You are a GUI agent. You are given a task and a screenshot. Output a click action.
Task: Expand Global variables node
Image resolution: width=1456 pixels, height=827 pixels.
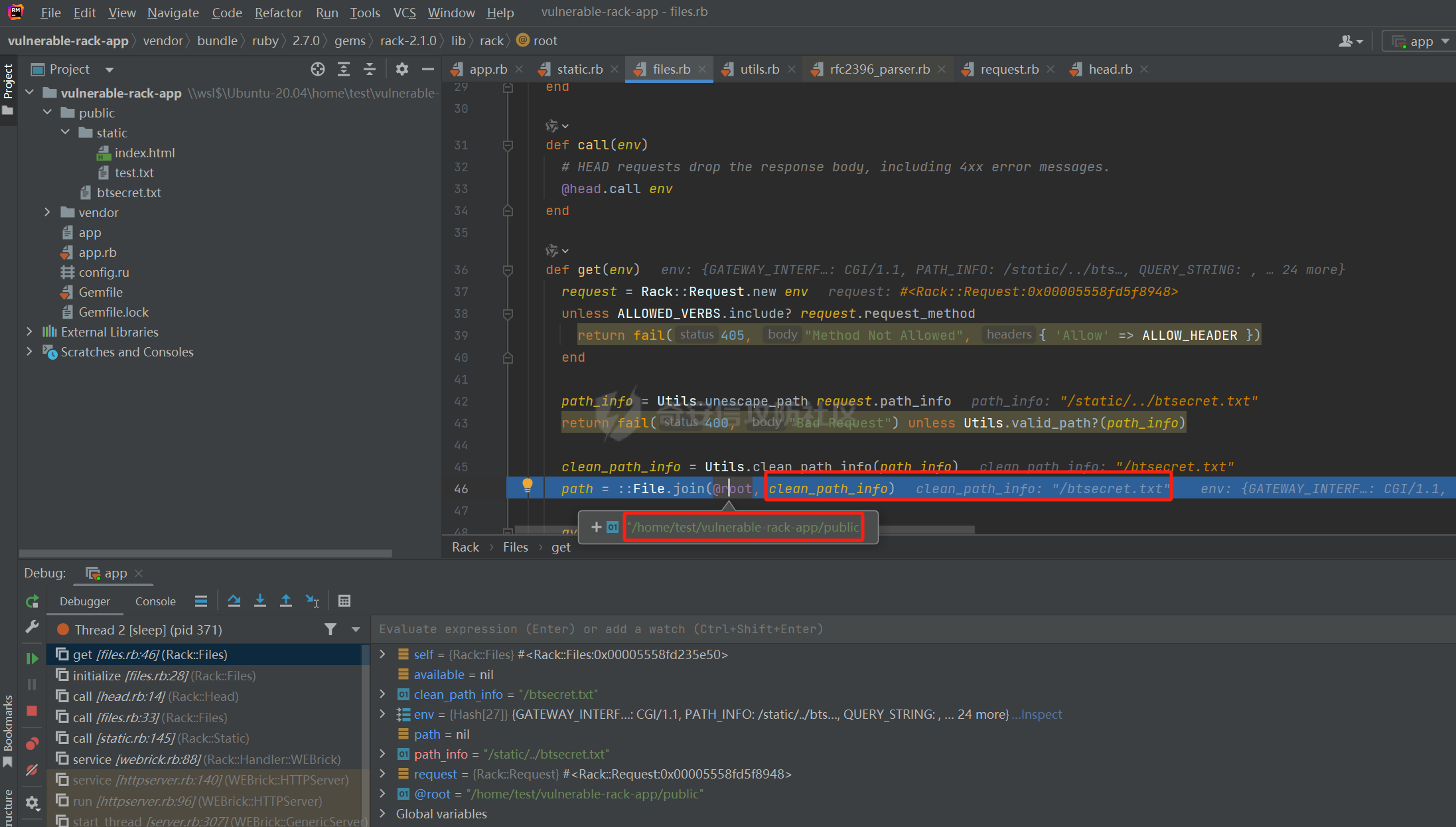pyautogui.click(x=383, y=814)
